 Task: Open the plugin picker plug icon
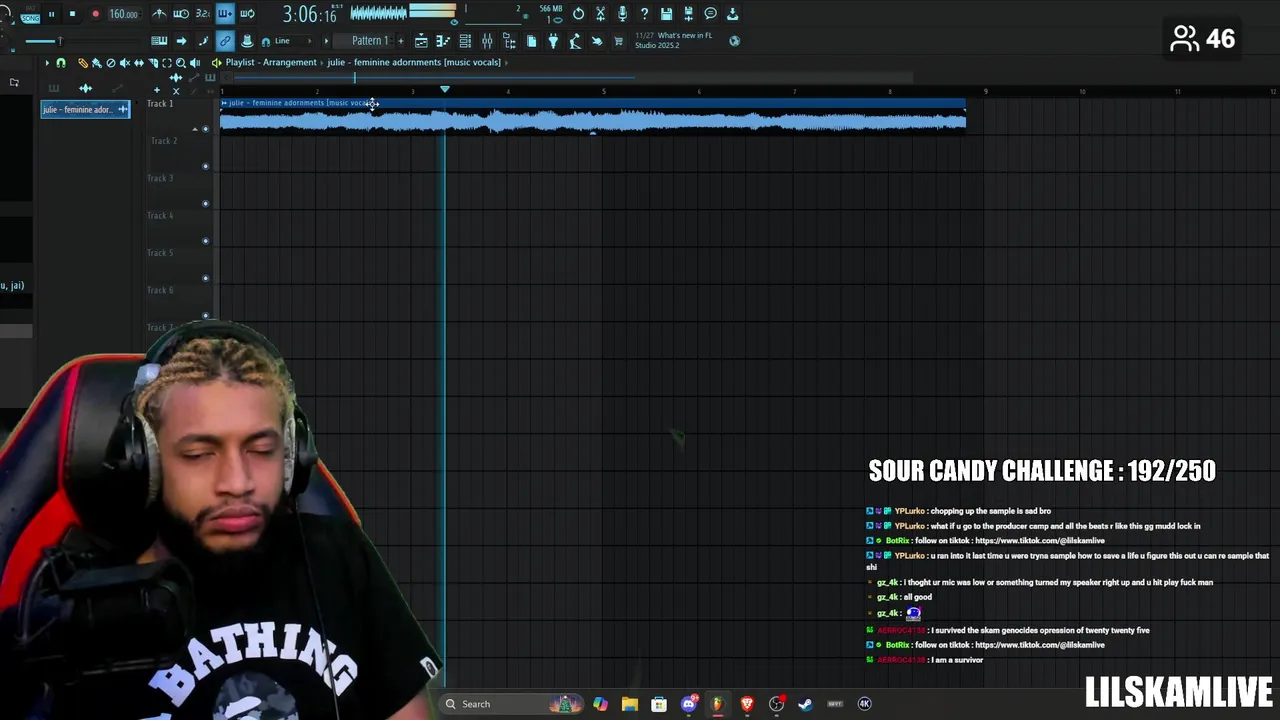click(x=553, y=41)
